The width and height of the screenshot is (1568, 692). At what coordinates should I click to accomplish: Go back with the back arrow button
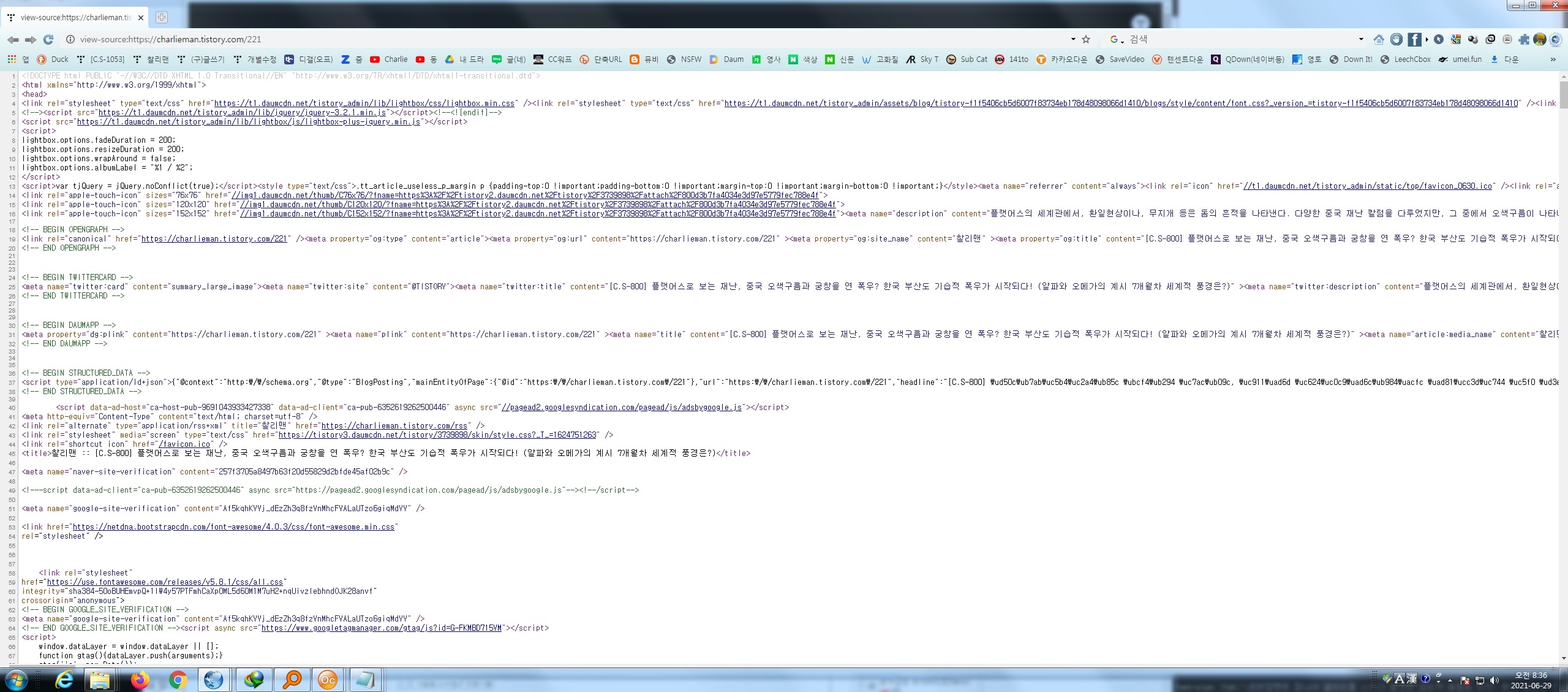coord(13,39)
